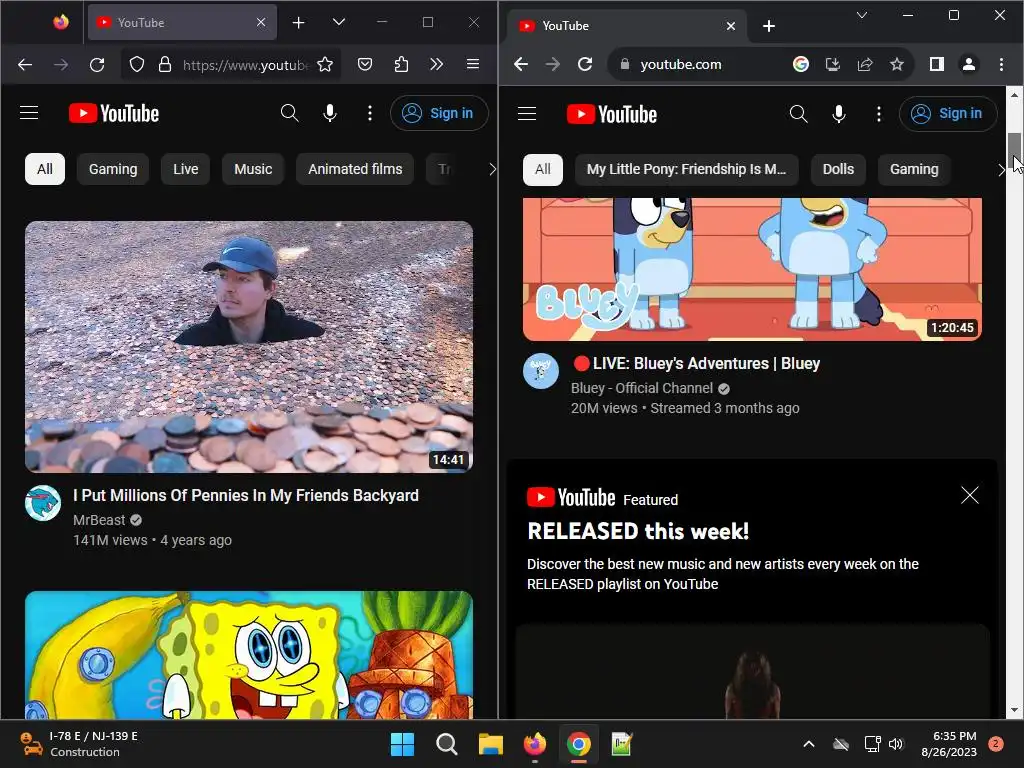
Task: Click Google icon in Chrome address bar
Action: pos(801,64)
